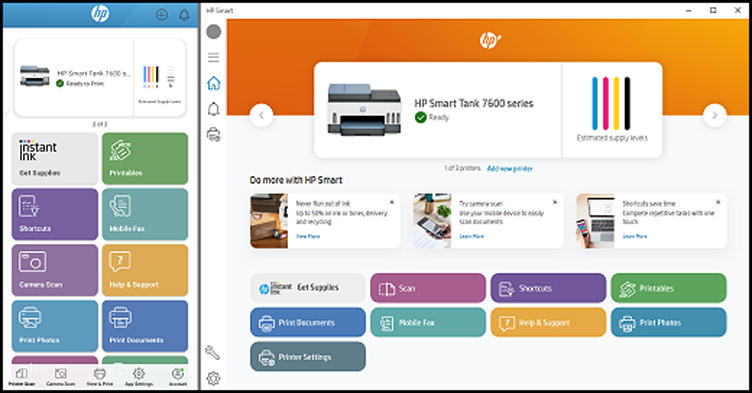Show the previous printer with left arrow
Viewport: 752px width, 393px height.
pyautogui.click(x=261, y=115)
